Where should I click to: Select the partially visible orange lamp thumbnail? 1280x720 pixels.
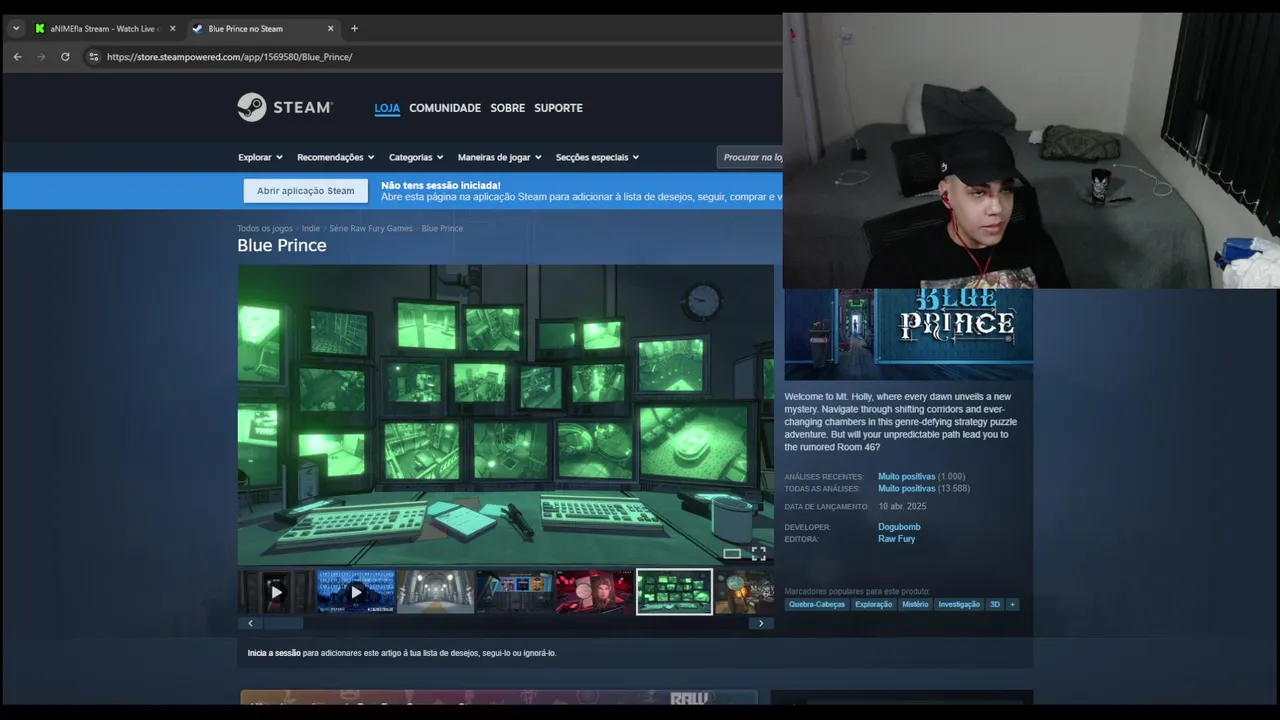pyautogui.click(x=745, y=592)
